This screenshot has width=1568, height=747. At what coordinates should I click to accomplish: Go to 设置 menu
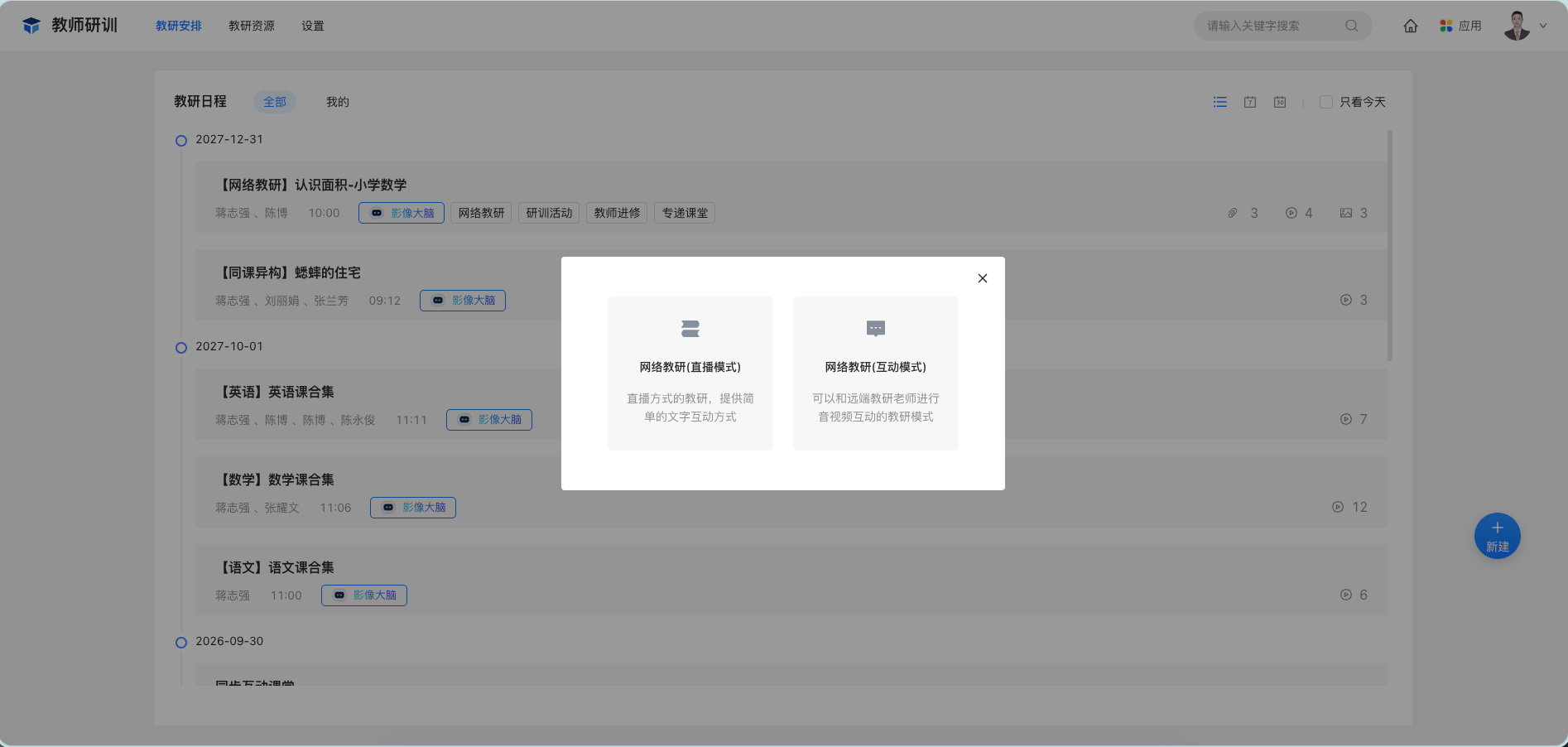(x=313, y=26)
